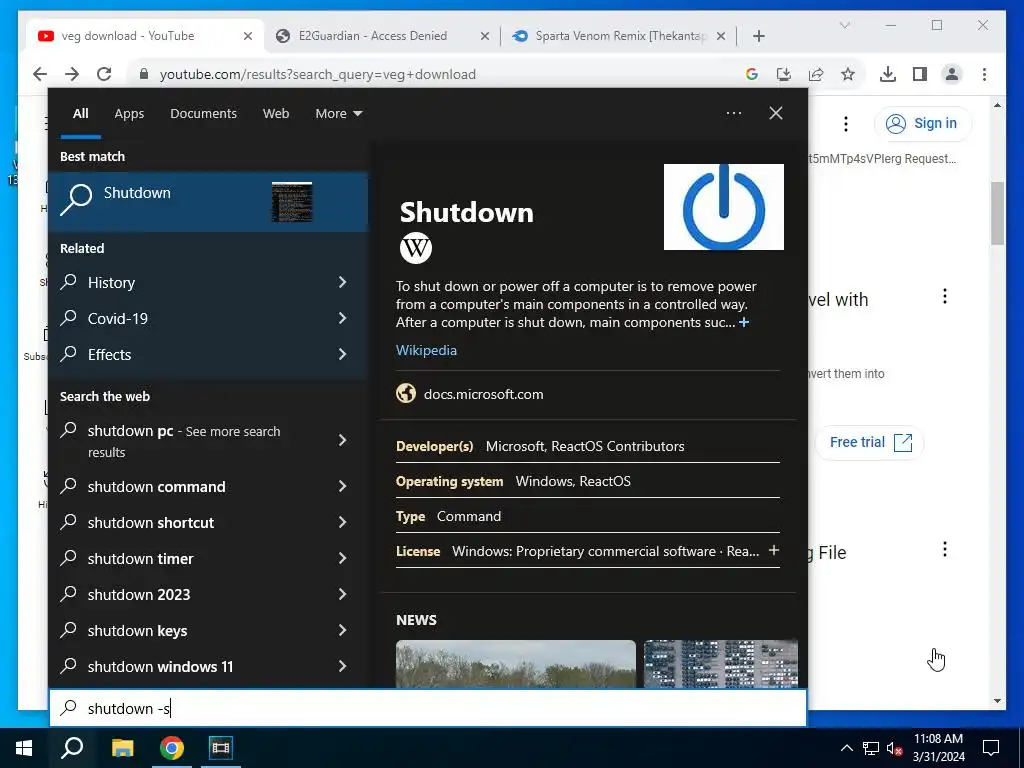Show hidden system tray icons
Viewport: 1024px width, 768px height.
846,748
